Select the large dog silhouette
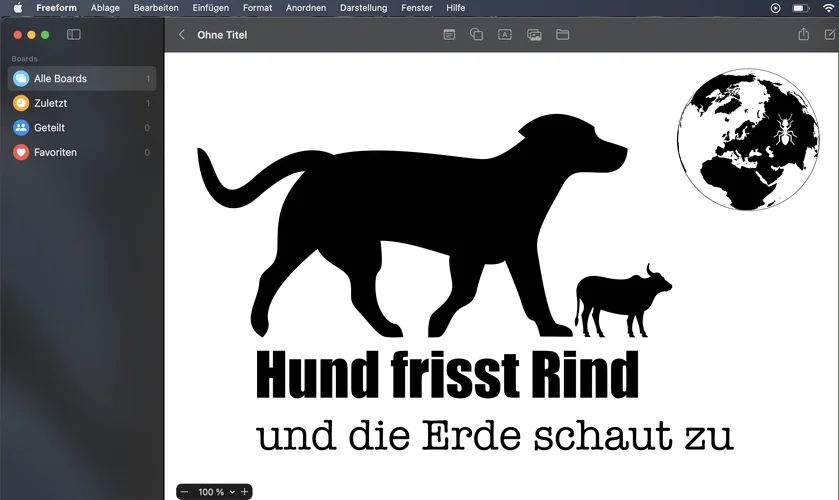The image size is (839, 500). tap(412, 225)
